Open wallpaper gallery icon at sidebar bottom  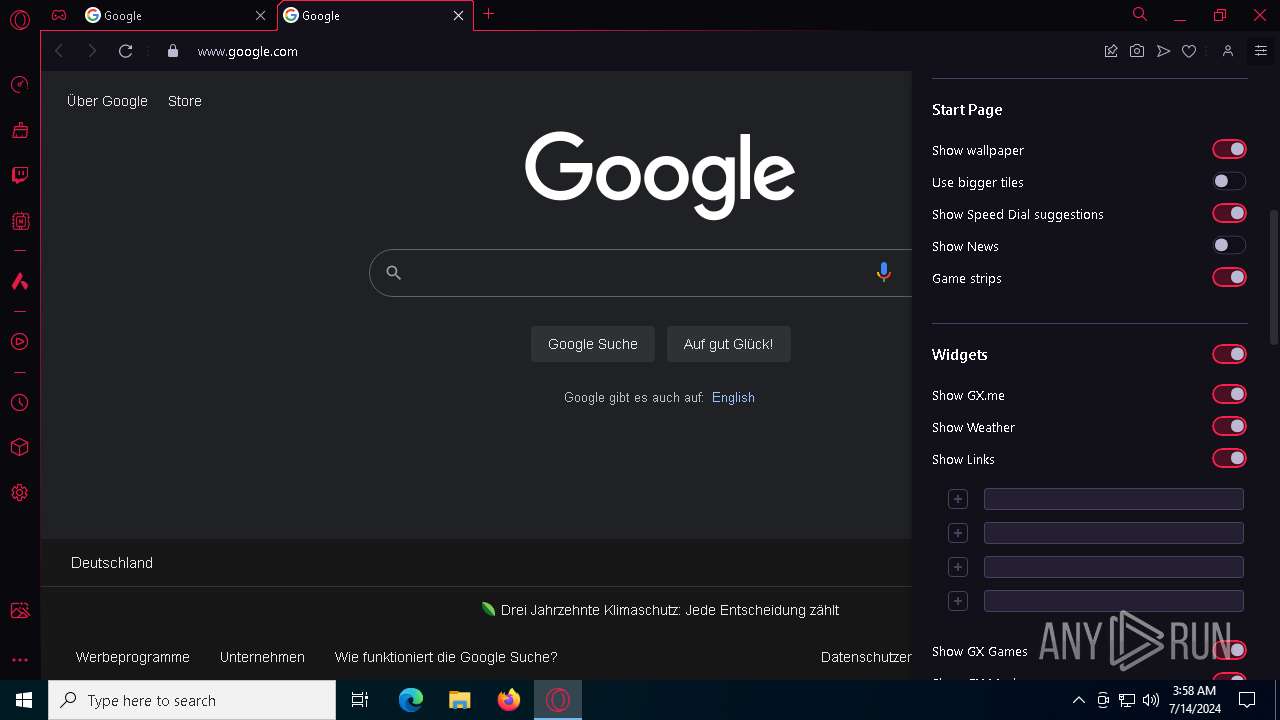coord(19,610)
